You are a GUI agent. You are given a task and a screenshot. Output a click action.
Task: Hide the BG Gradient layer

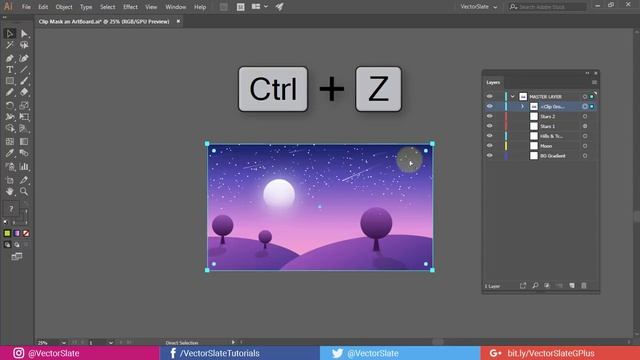489,155
